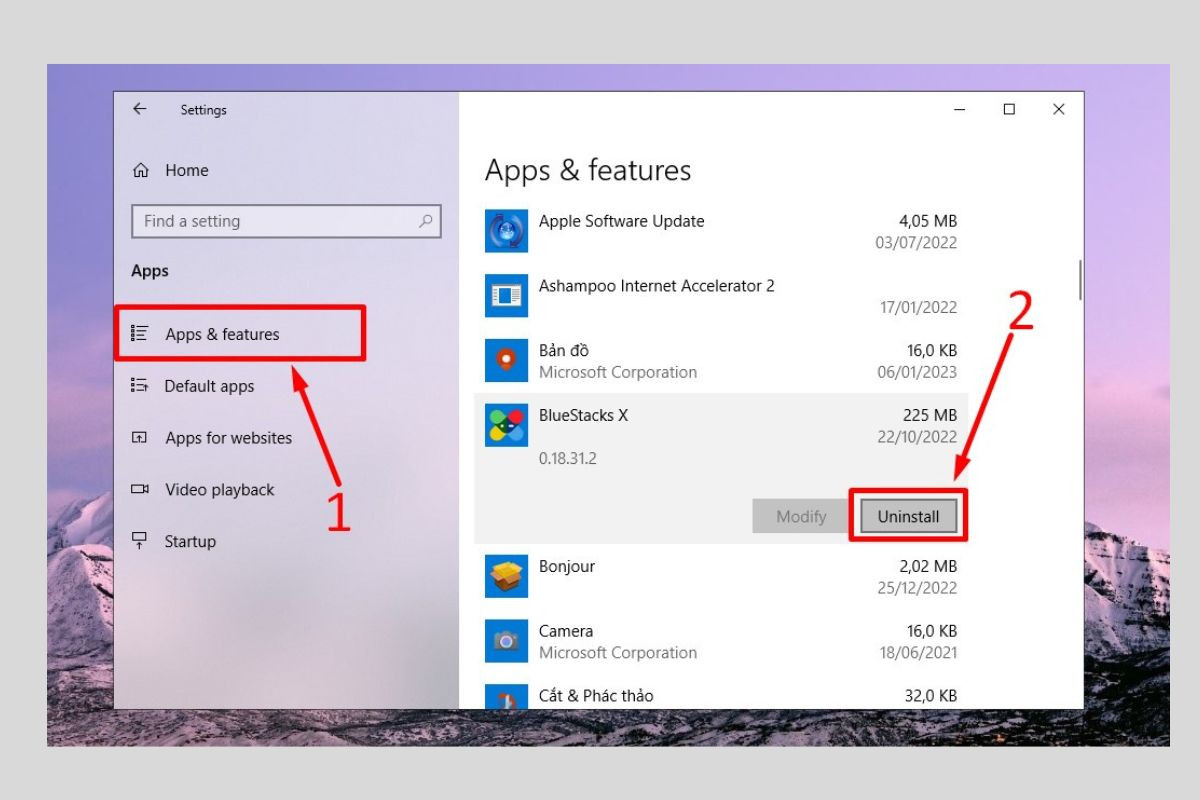This screenshot has width=1200, height=800.
Task: Open the Startup apps page
Action: pos(190,541)
